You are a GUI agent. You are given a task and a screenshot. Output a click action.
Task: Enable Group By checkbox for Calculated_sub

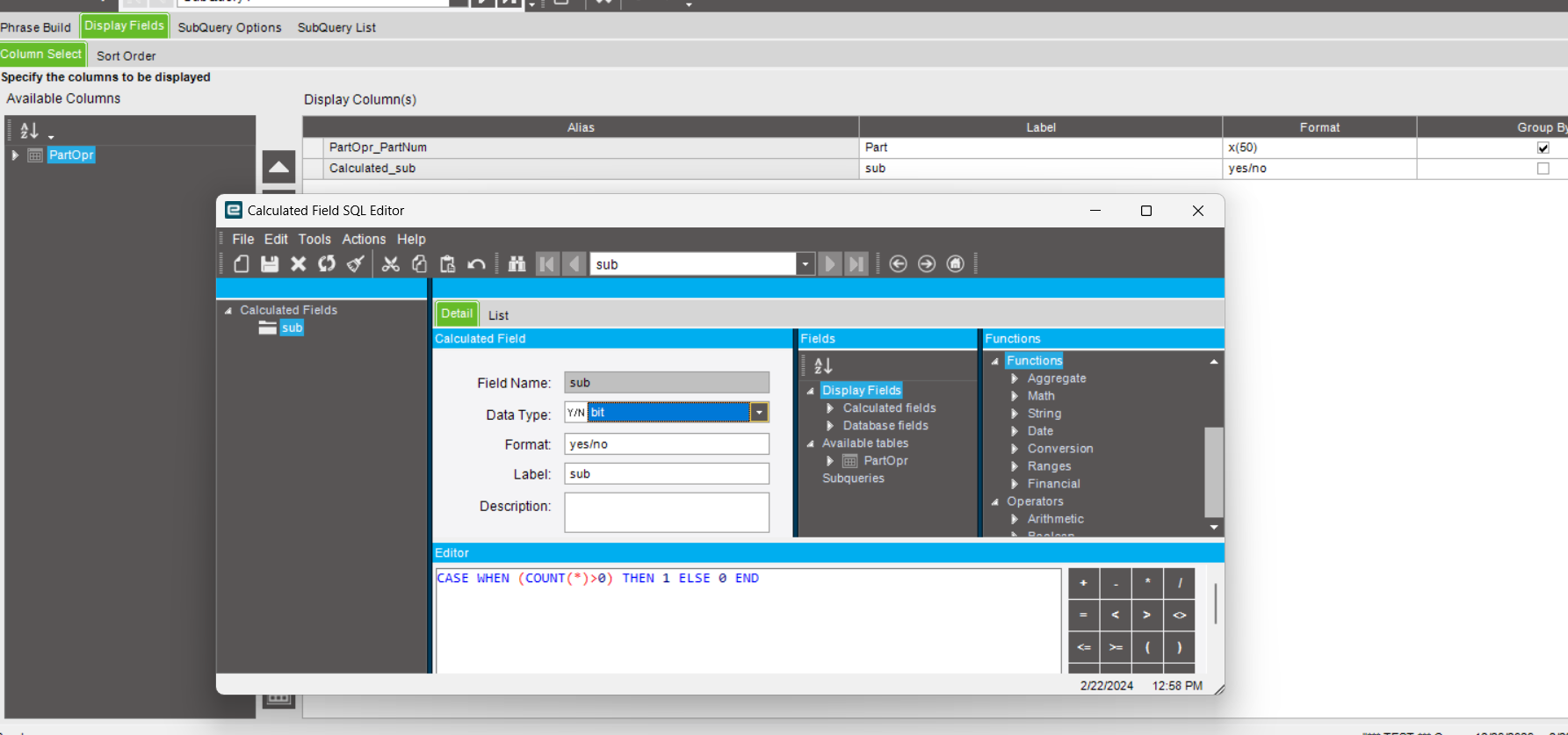tap(1543, 169)
